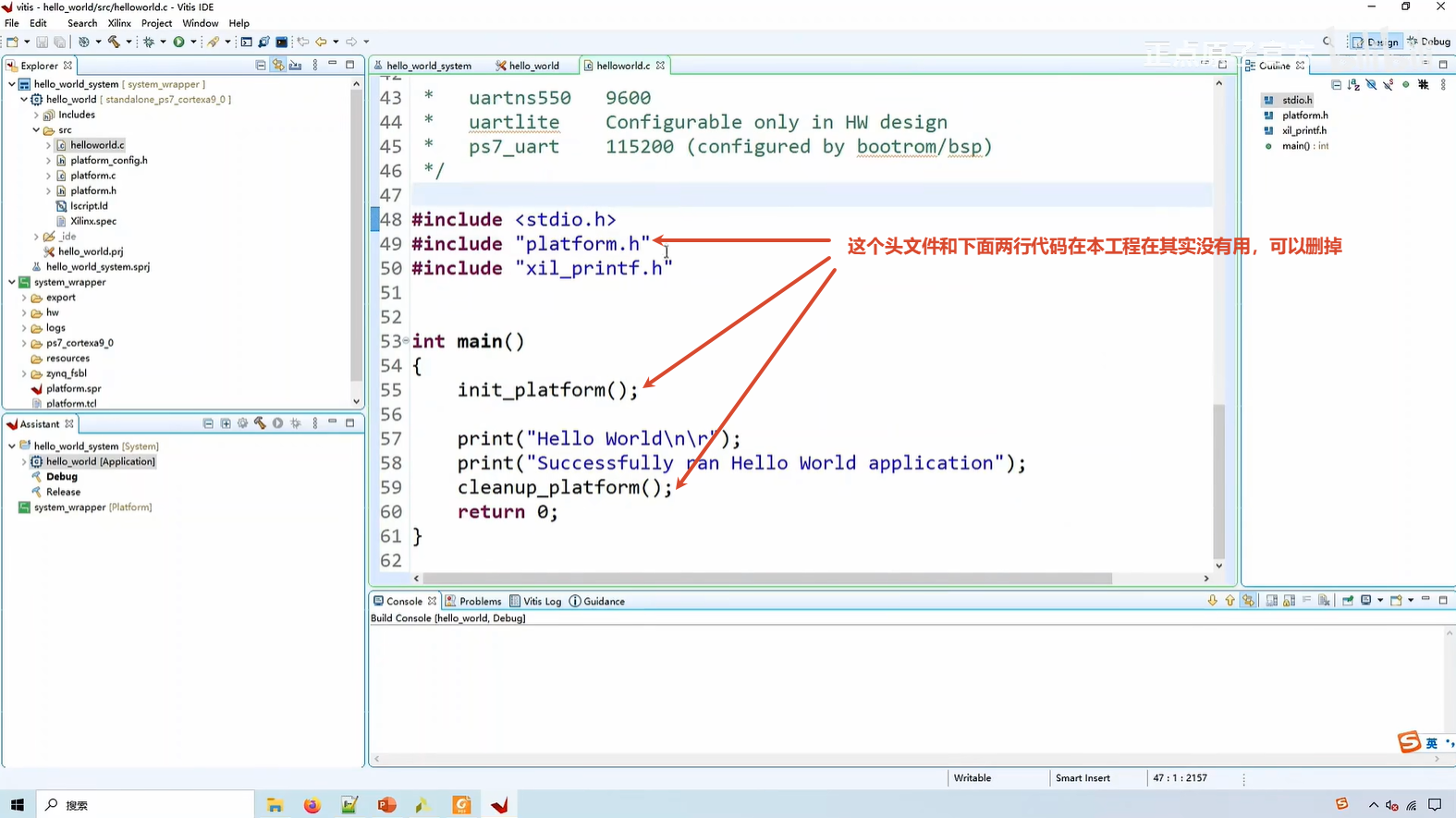Open Explorer view menu (three dots)

[x=315, y=65]
